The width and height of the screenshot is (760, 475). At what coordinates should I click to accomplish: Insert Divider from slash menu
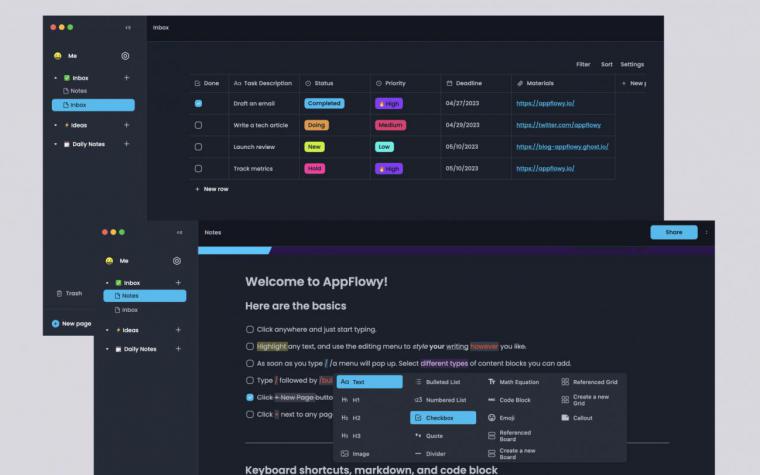(x=430, y=454)
